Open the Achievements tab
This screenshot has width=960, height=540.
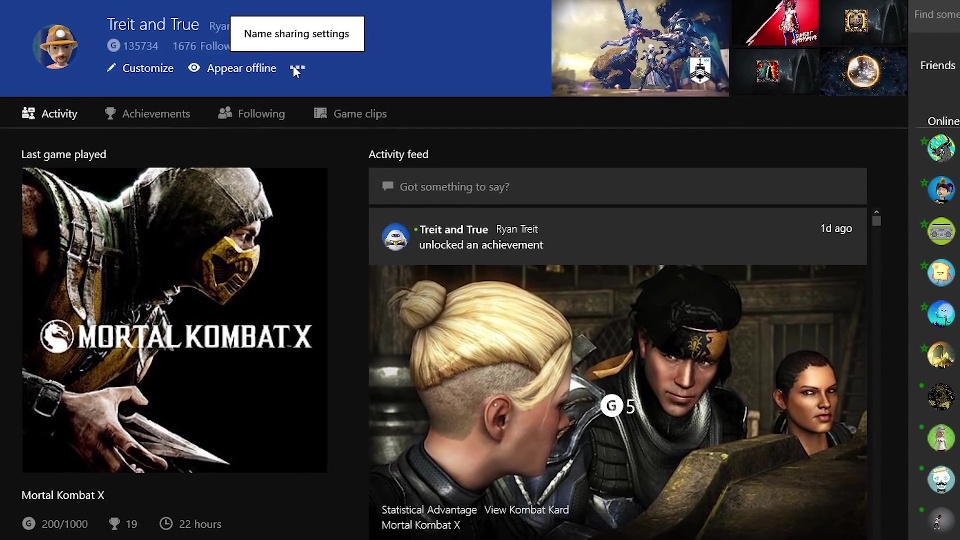(148, 113)
